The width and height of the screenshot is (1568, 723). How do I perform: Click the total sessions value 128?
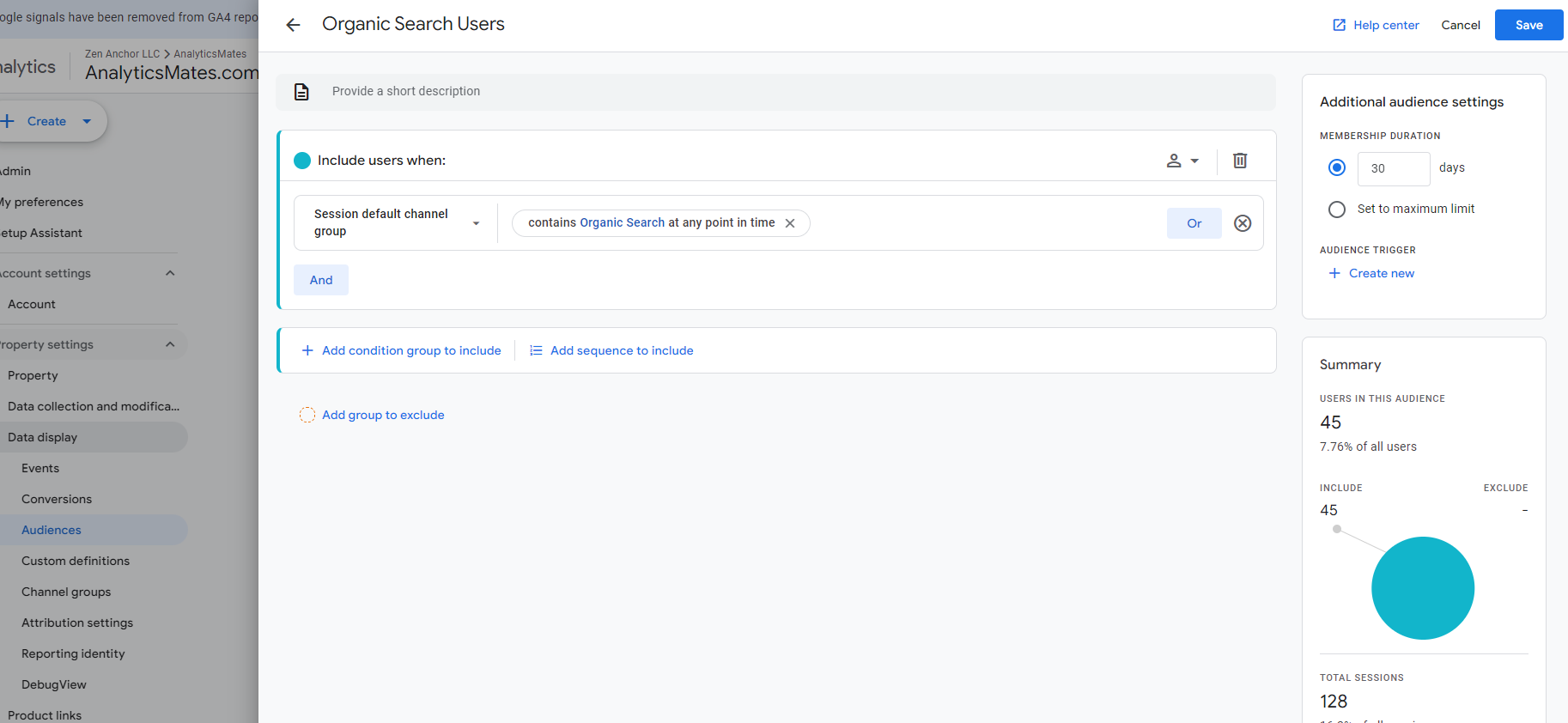click(x=1334, y=702)
